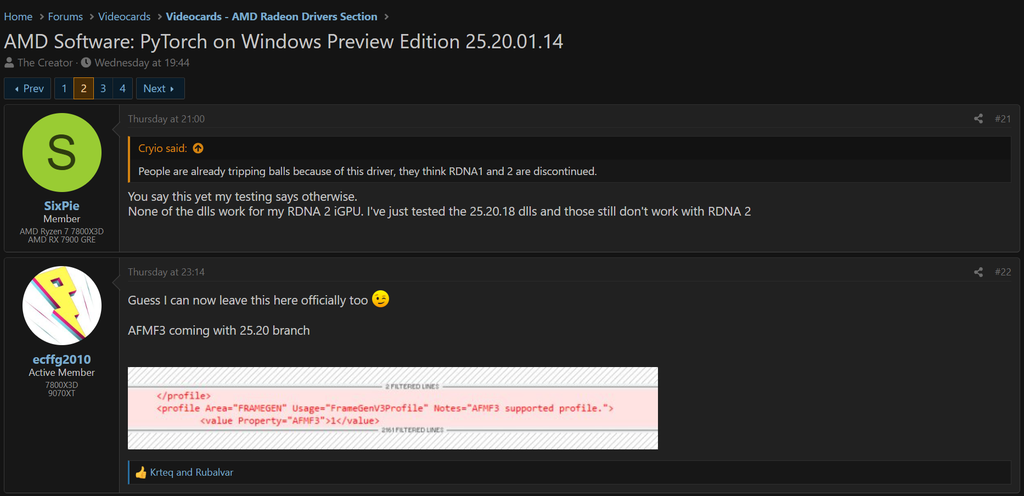This screenshot has width=1024, height=496.
Task: Open permalink for post #21
Action: coord(1002,119)
